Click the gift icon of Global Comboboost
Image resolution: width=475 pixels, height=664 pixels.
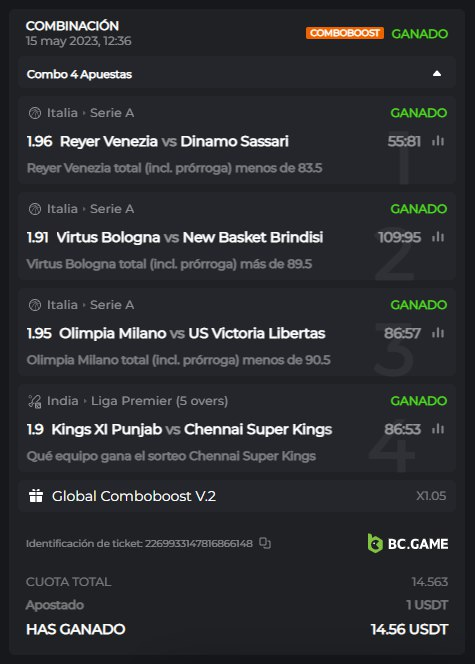(36, 496)
